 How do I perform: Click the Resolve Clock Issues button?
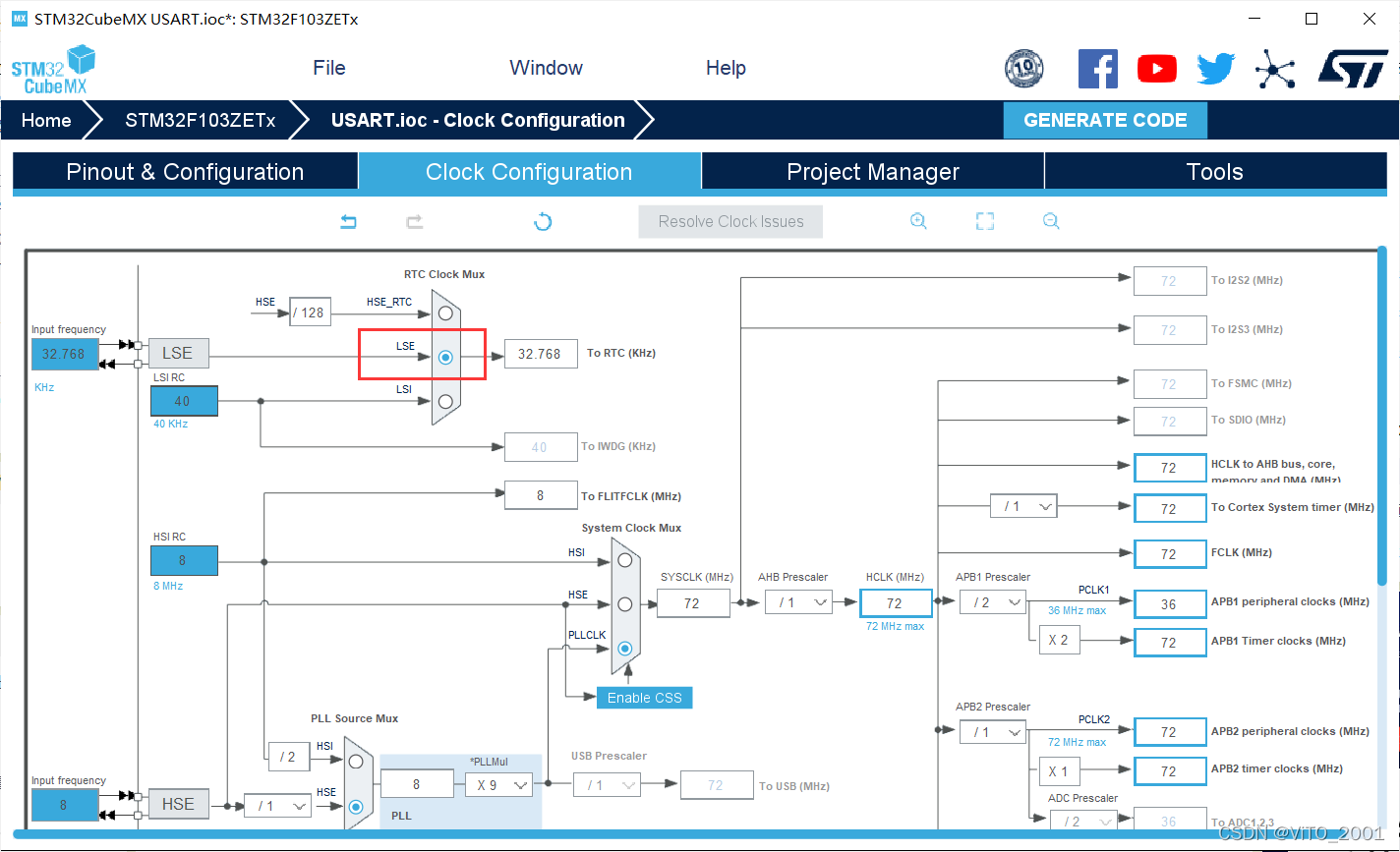(x=730, y=222)
